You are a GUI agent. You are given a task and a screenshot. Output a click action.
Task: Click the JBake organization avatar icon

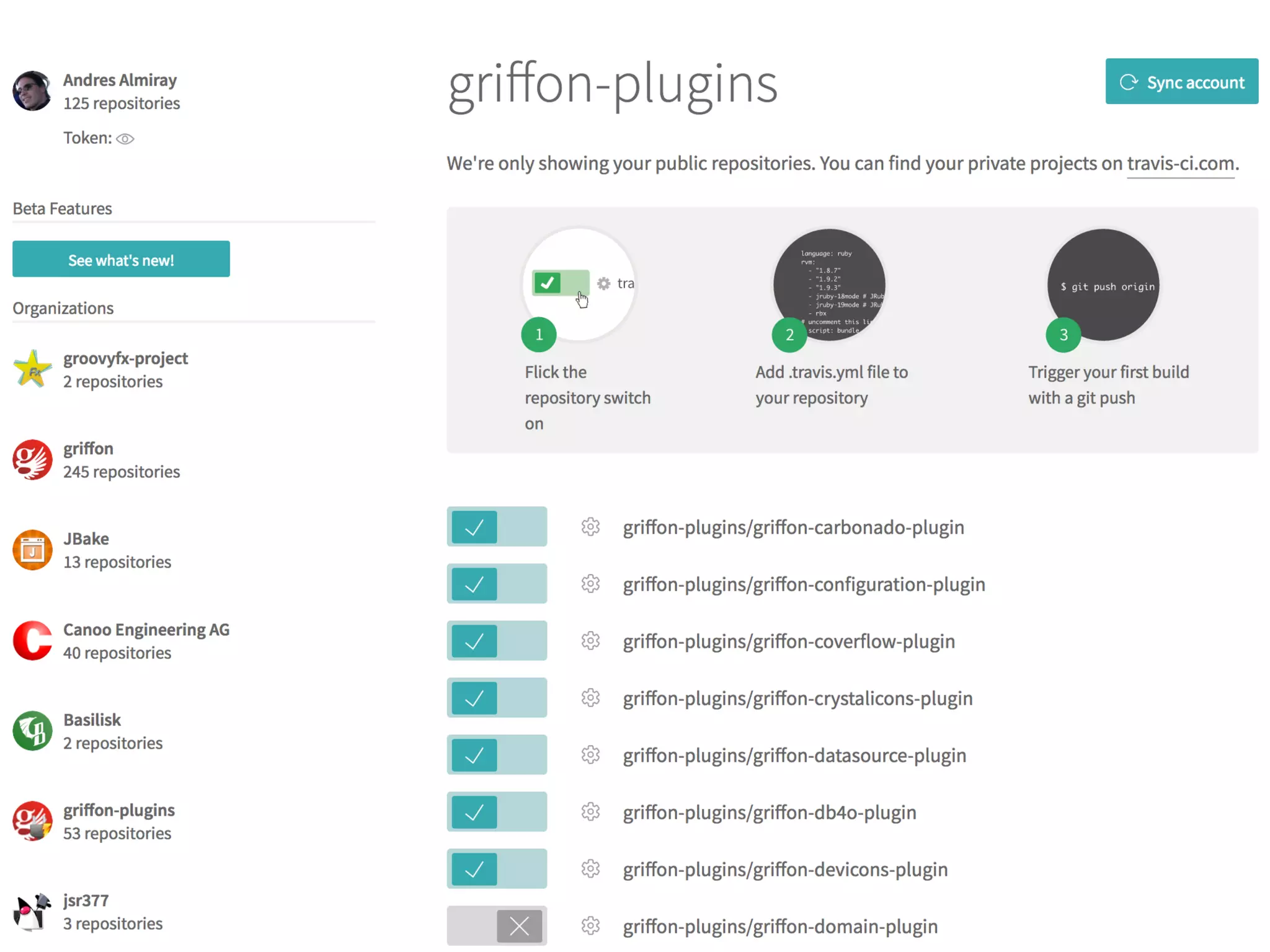coord(32,550)
